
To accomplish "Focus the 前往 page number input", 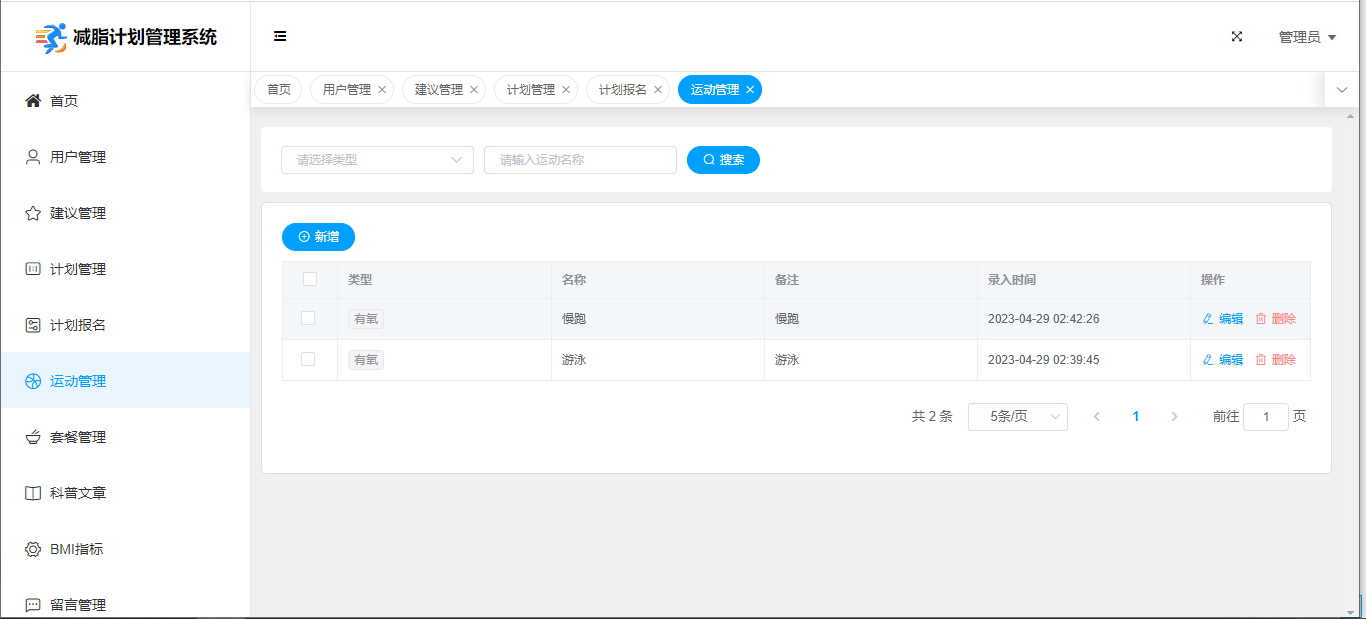I will click(1266, 417).
